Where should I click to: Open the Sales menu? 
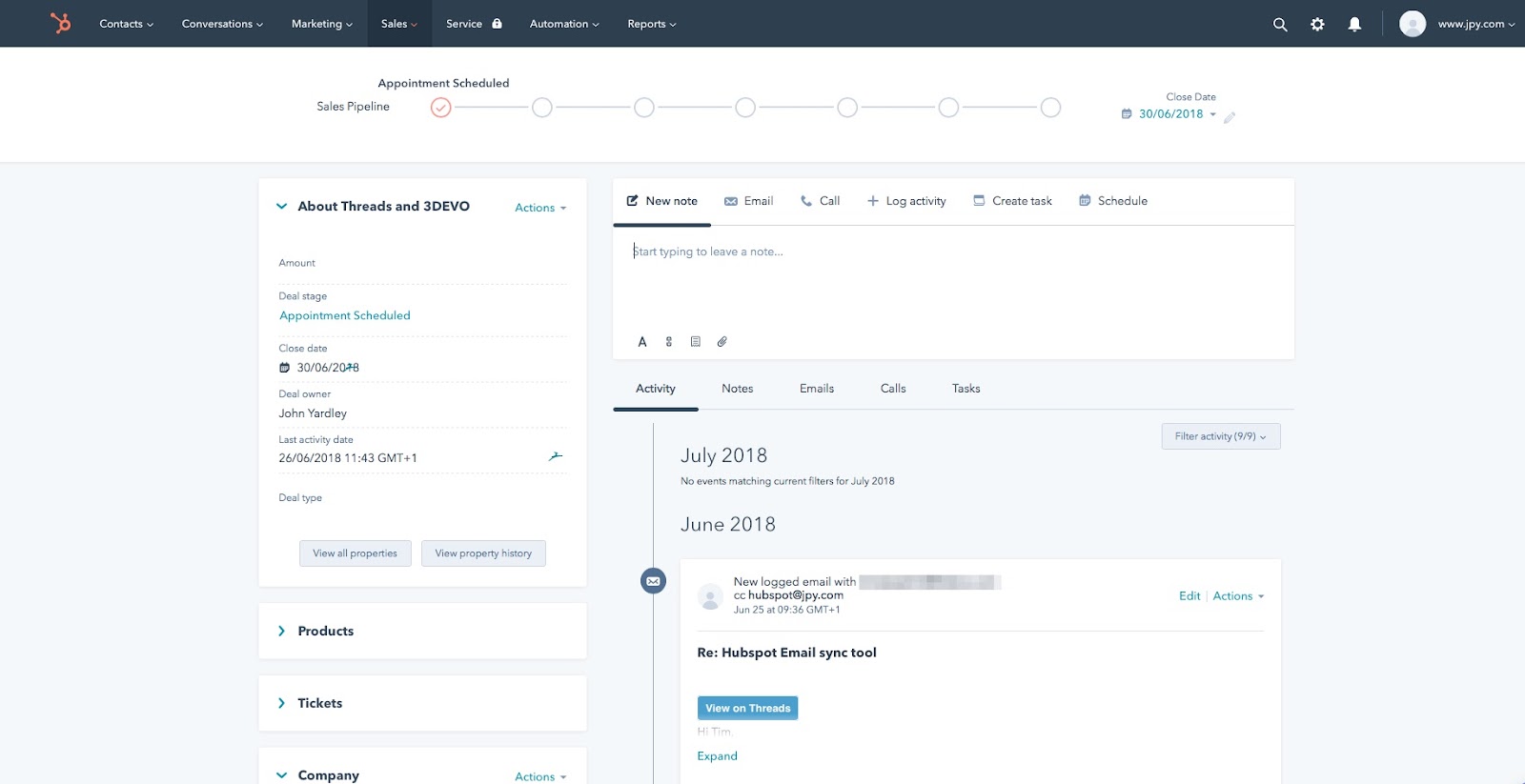pyautogui.click(x=399, y=24)
